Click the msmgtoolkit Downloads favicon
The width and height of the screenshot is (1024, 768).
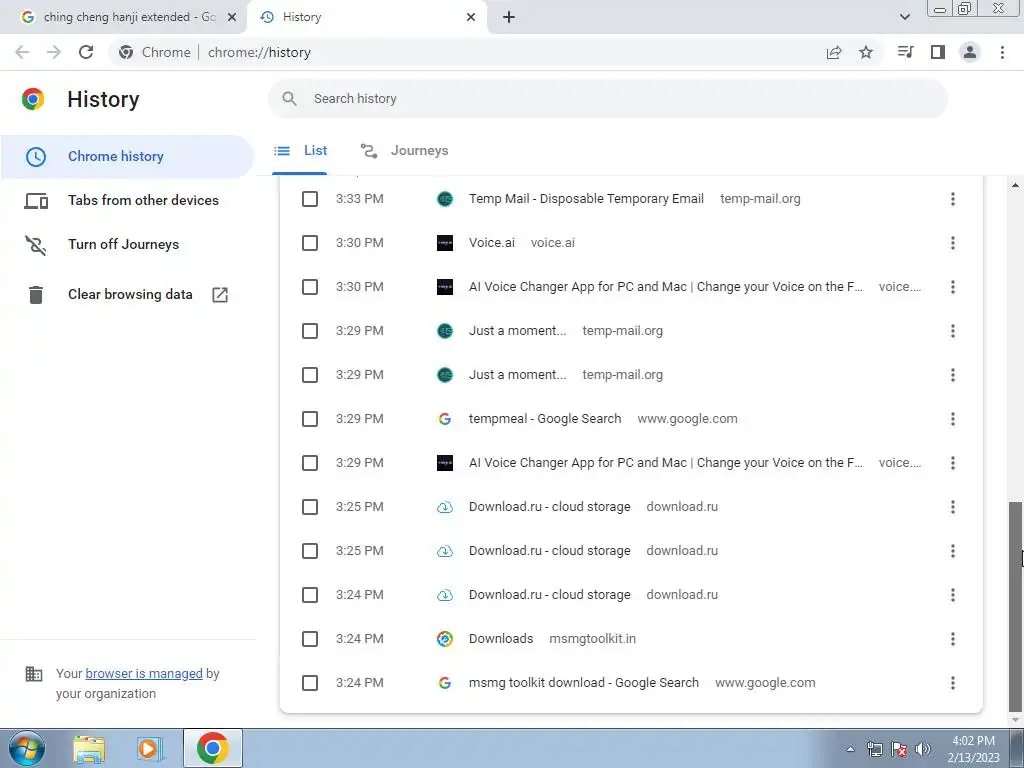[445, 639]
